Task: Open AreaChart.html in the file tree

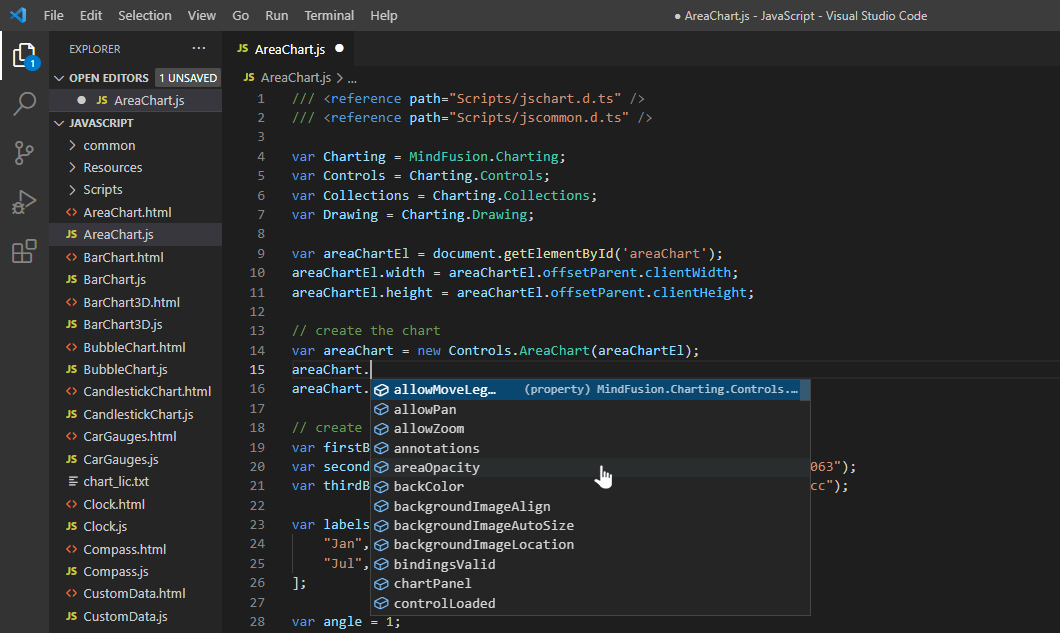Action: pos(127,212)
